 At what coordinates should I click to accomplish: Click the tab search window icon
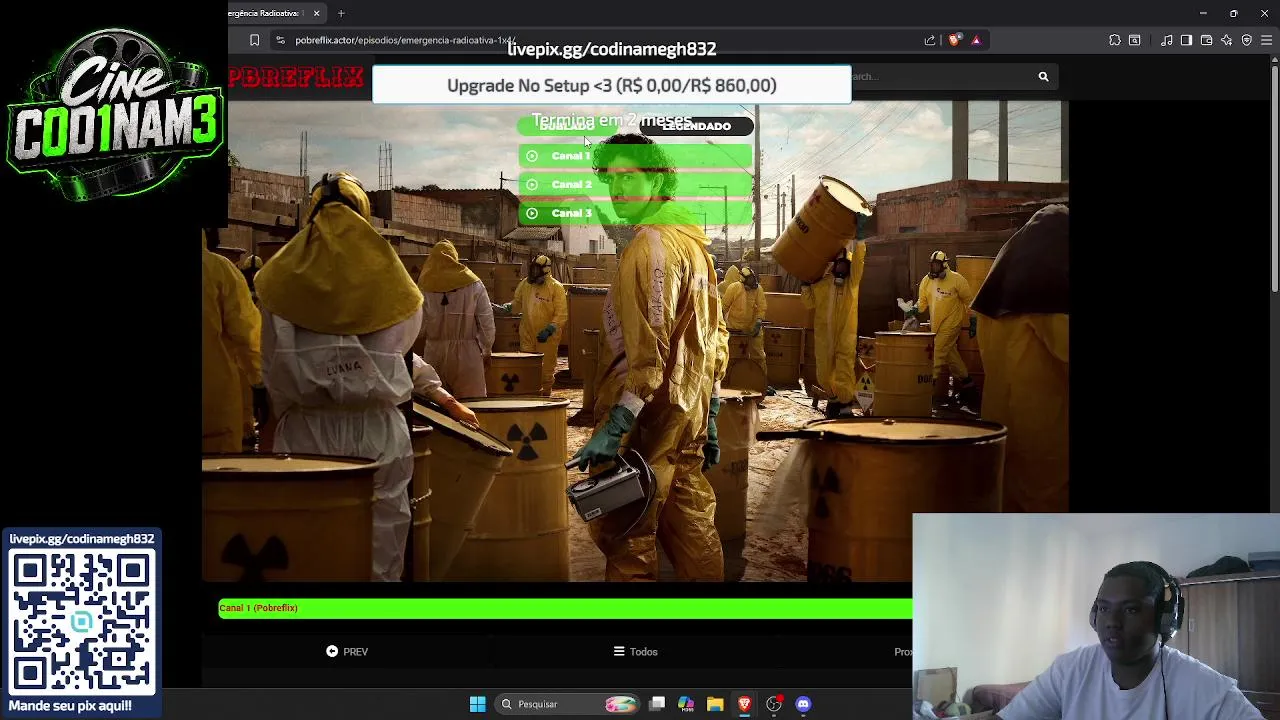tap(1135, 40)
